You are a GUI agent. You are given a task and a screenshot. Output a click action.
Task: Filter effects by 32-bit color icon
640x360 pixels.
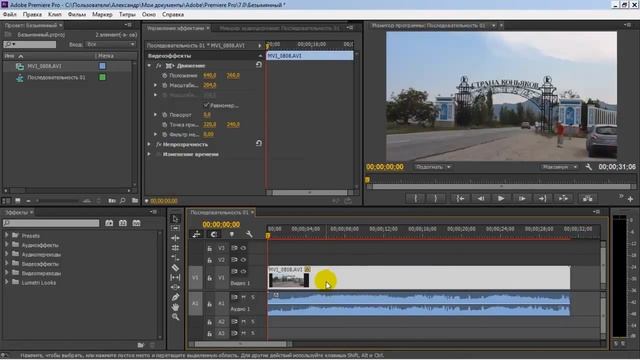point(122,223)
